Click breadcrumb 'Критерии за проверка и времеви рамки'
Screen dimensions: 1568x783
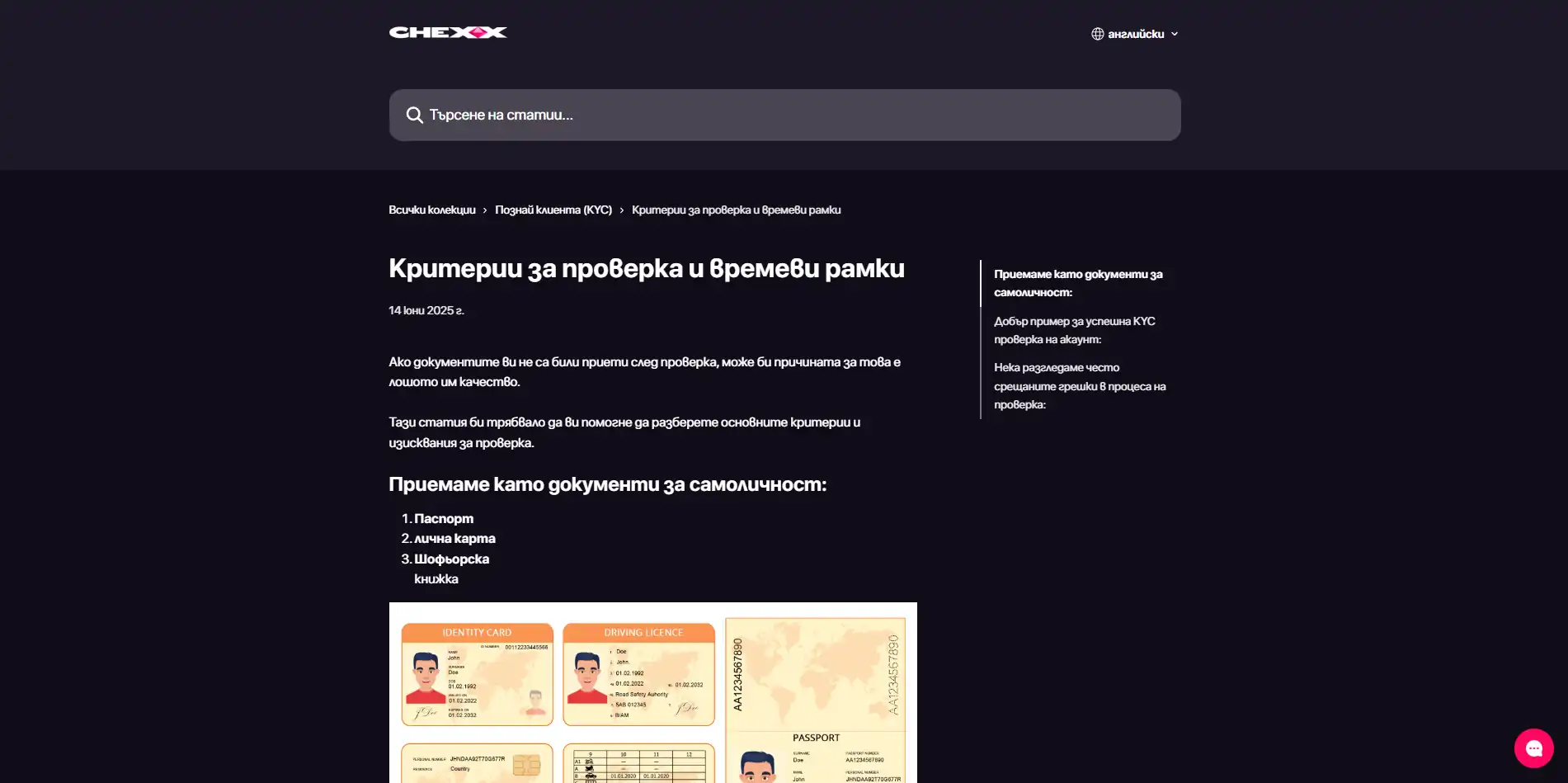[737, 210]
